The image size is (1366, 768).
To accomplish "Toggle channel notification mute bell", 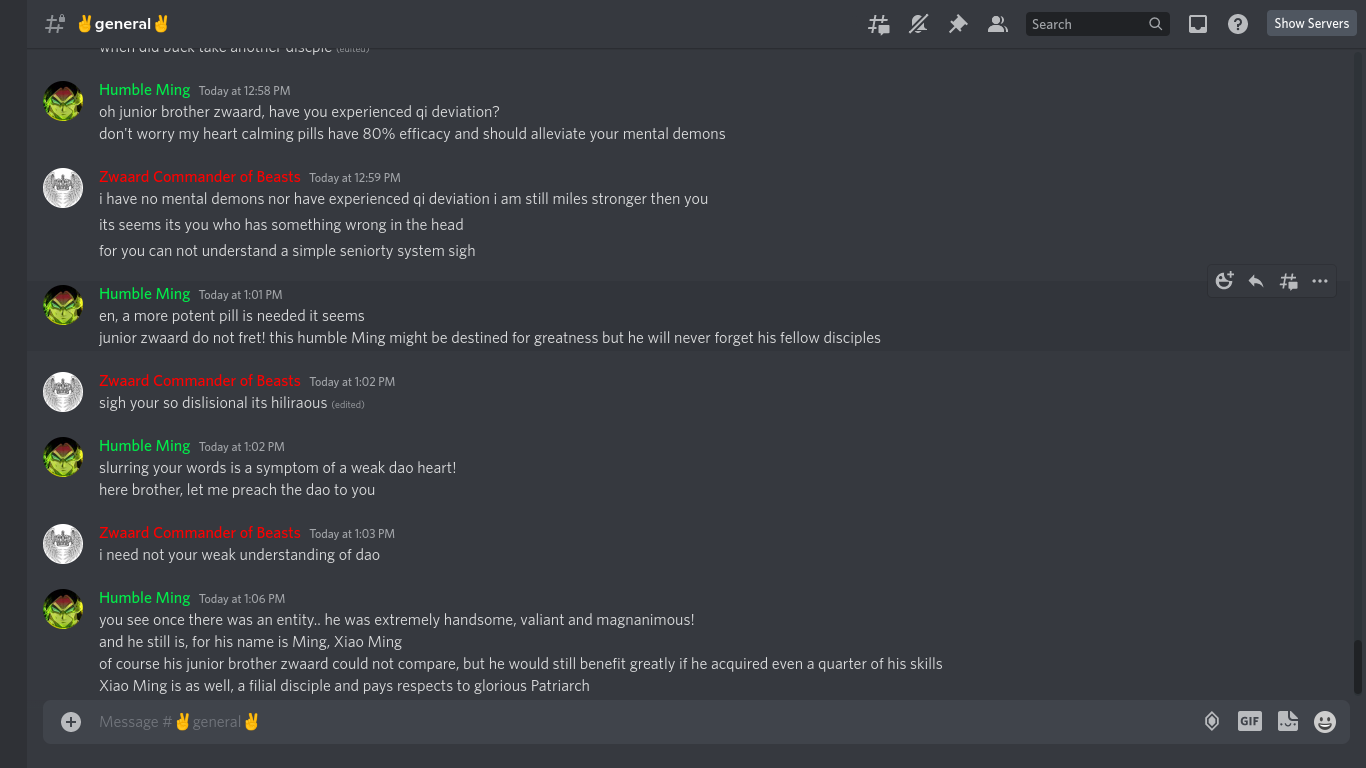I will click(x=918, y=24).
